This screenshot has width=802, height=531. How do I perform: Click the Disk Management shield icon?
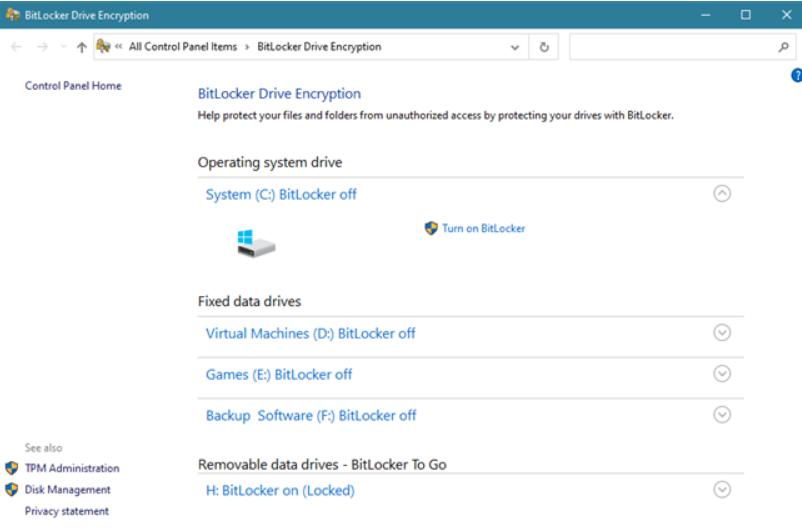pos(12,490)
